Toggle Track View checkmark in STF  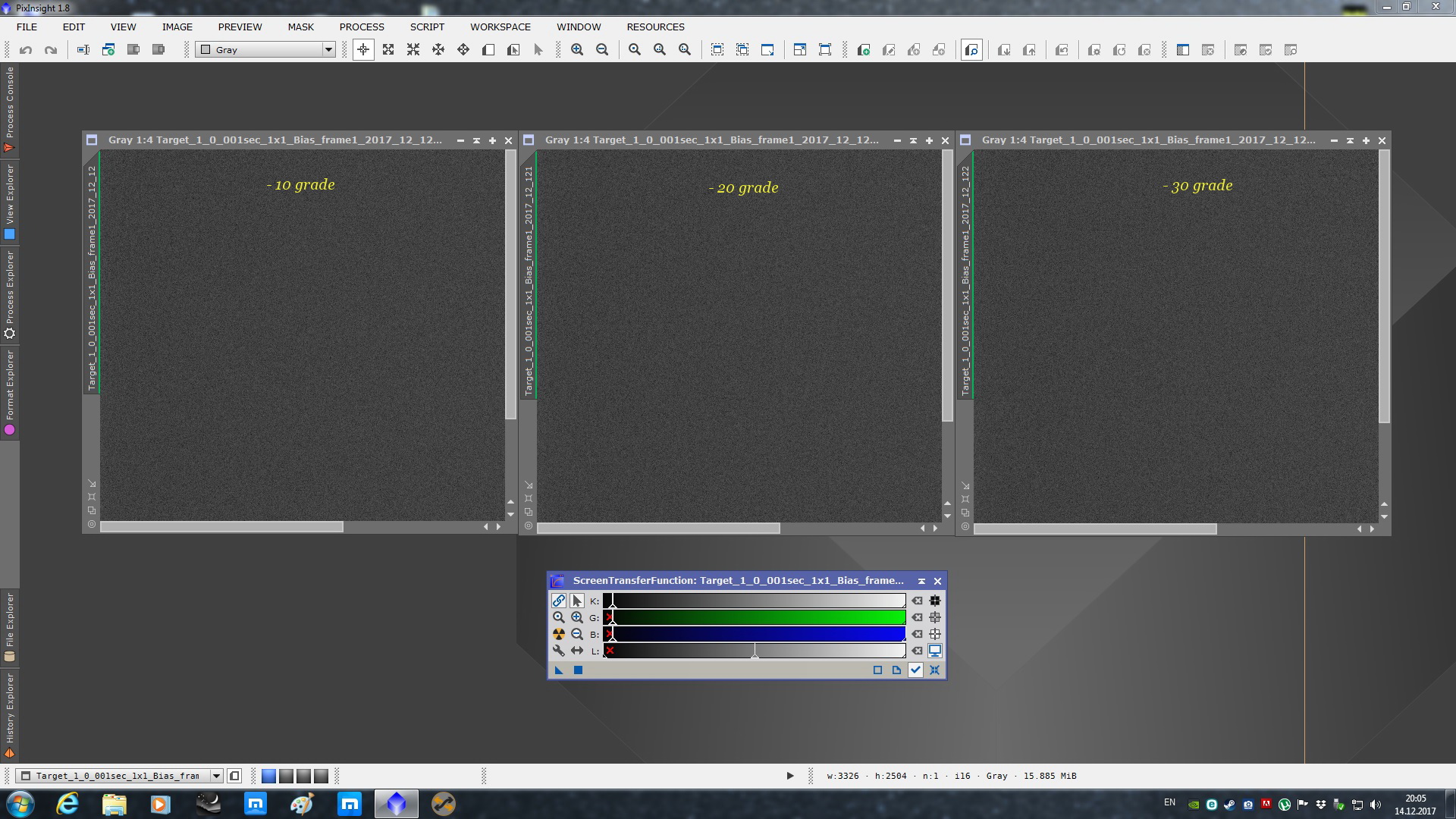click(x=915, y=670)
